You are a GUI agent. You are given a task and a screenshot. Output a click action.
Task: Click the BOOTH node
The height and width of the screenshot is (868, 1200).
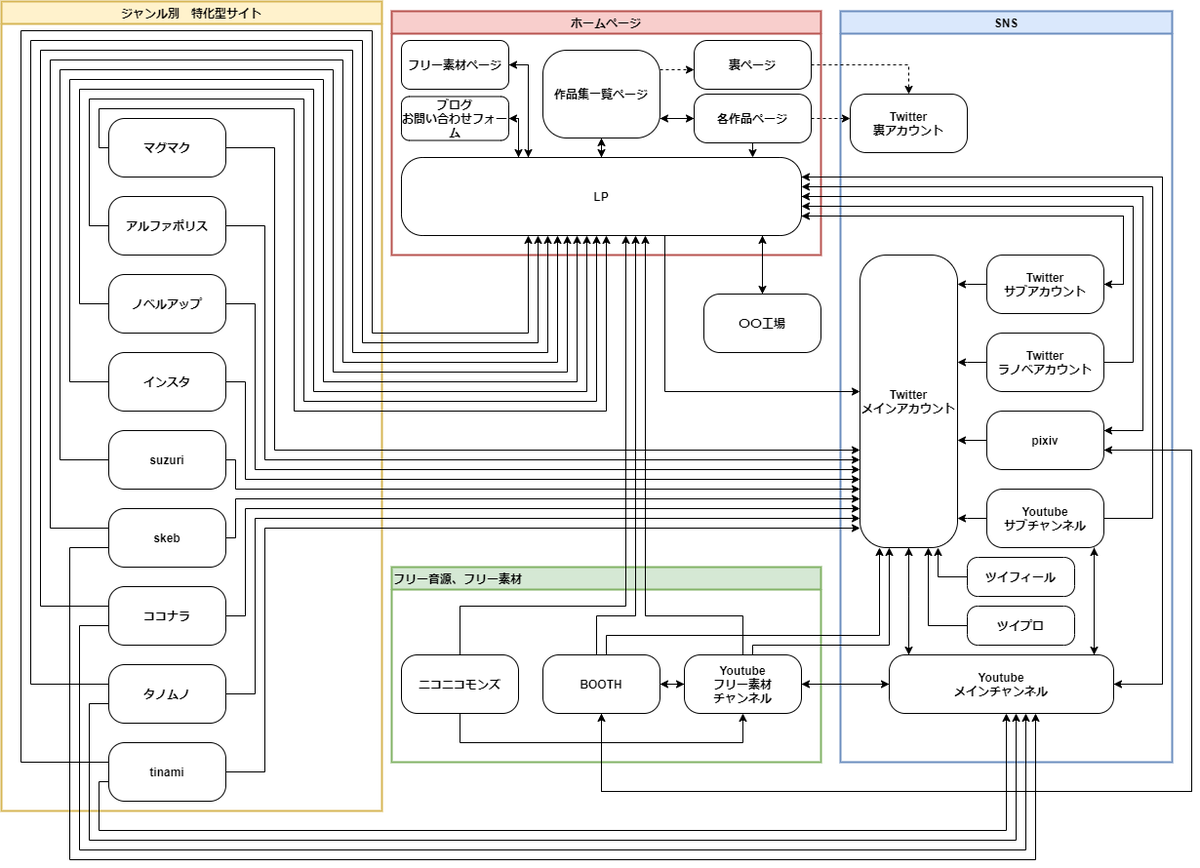click(601, 684)
